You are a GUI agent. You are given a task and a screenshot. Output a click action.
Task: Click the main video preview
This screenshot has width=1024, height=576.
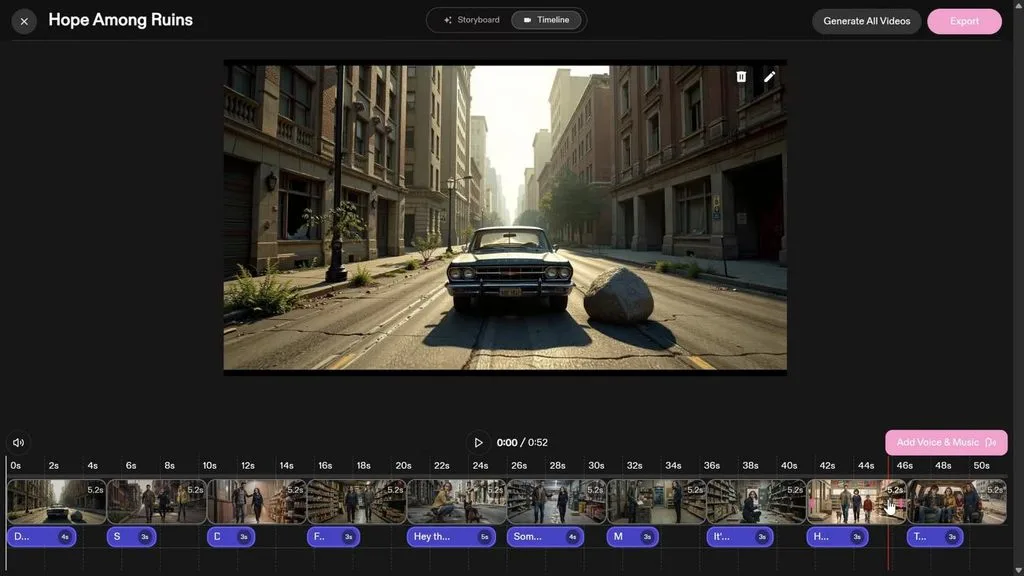coord(505,217)
